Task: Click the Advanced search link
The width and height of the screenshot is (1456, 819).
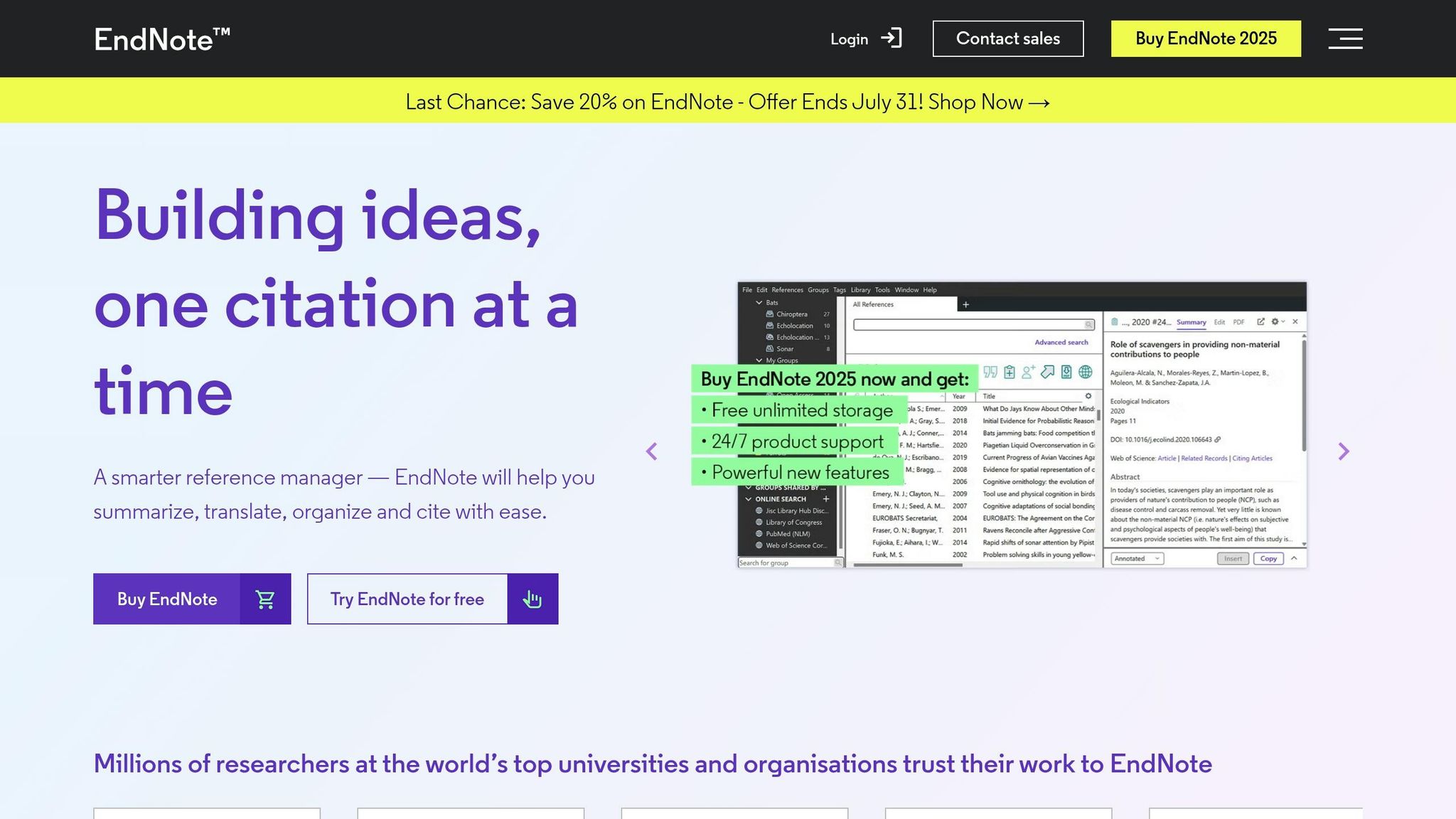Action: tap(1061, 343)
